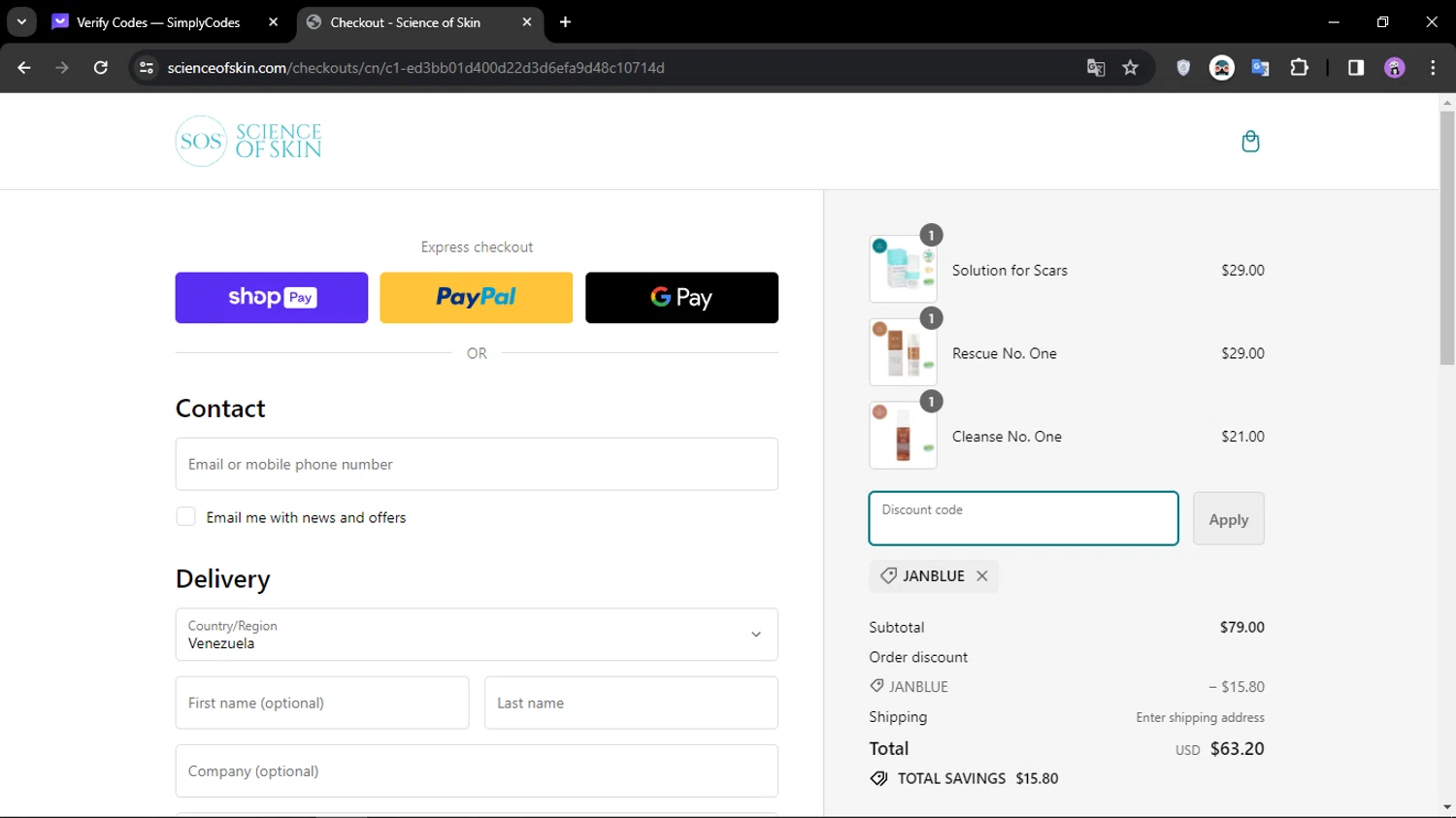Open the round mascot extension icon
This screenshot has width=1456, height=818.
(x=1222, y=68)
